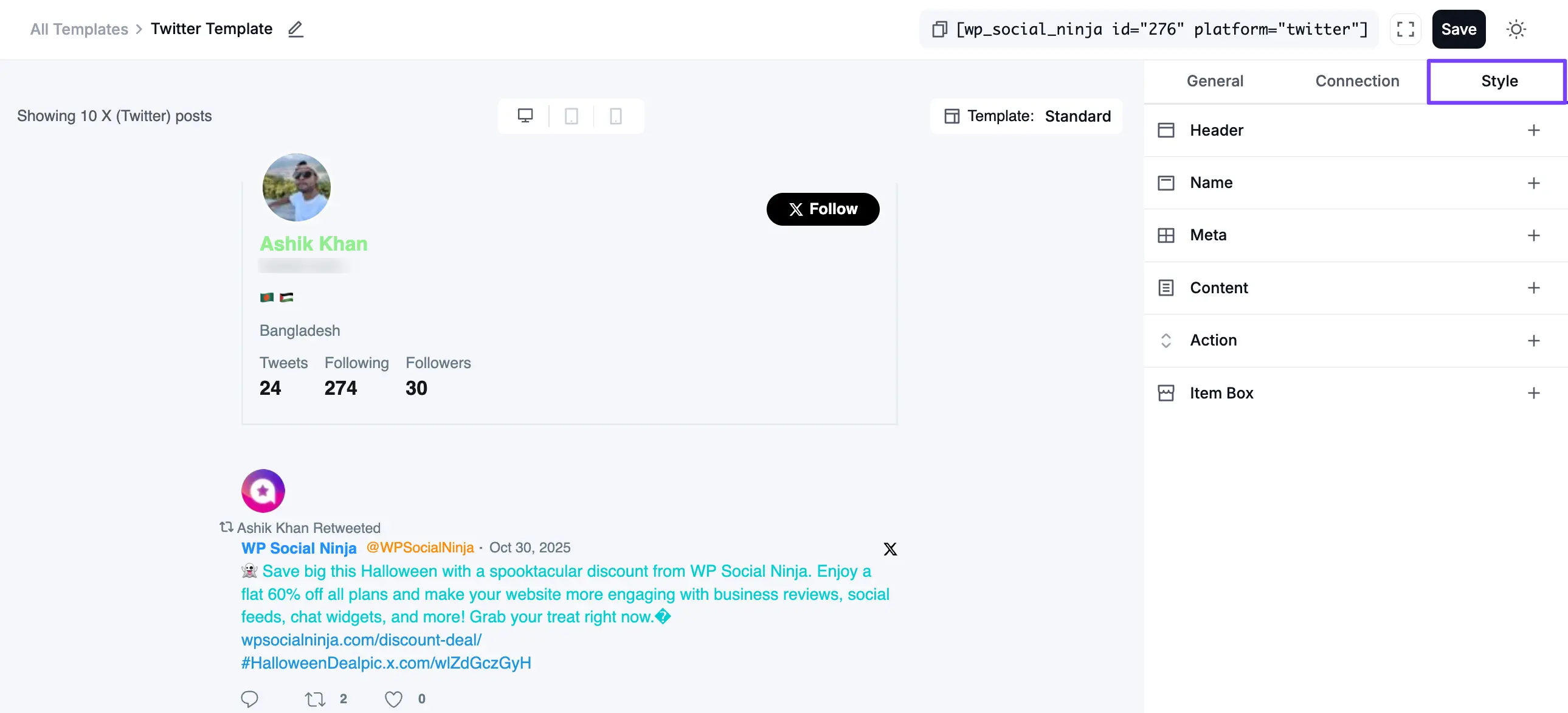
Task: Copy the wp_social_ninja shortcode
Action: (x=939, y=29)
